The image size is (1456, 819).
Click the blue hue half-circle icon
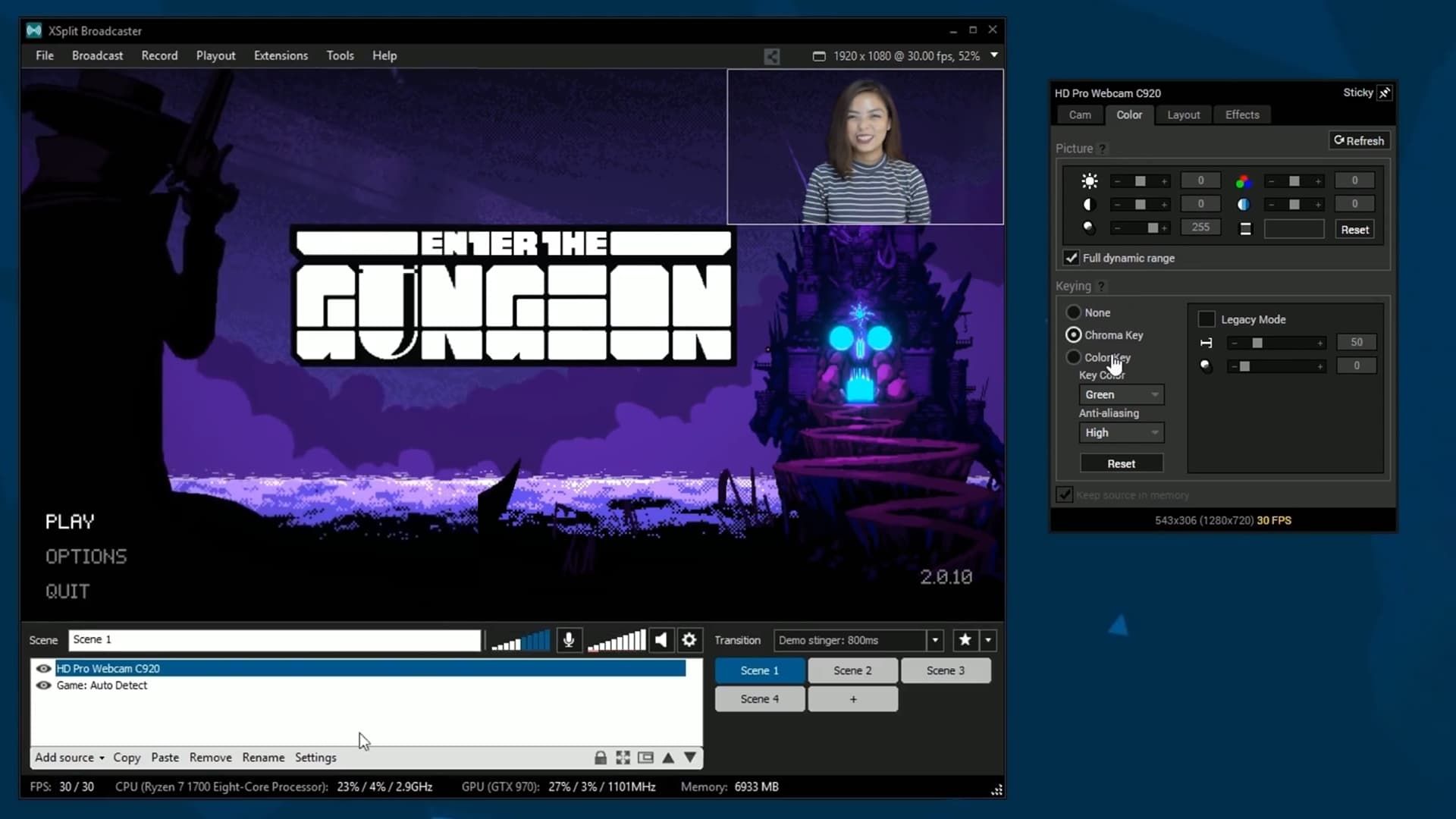[x=1244, y=205]
